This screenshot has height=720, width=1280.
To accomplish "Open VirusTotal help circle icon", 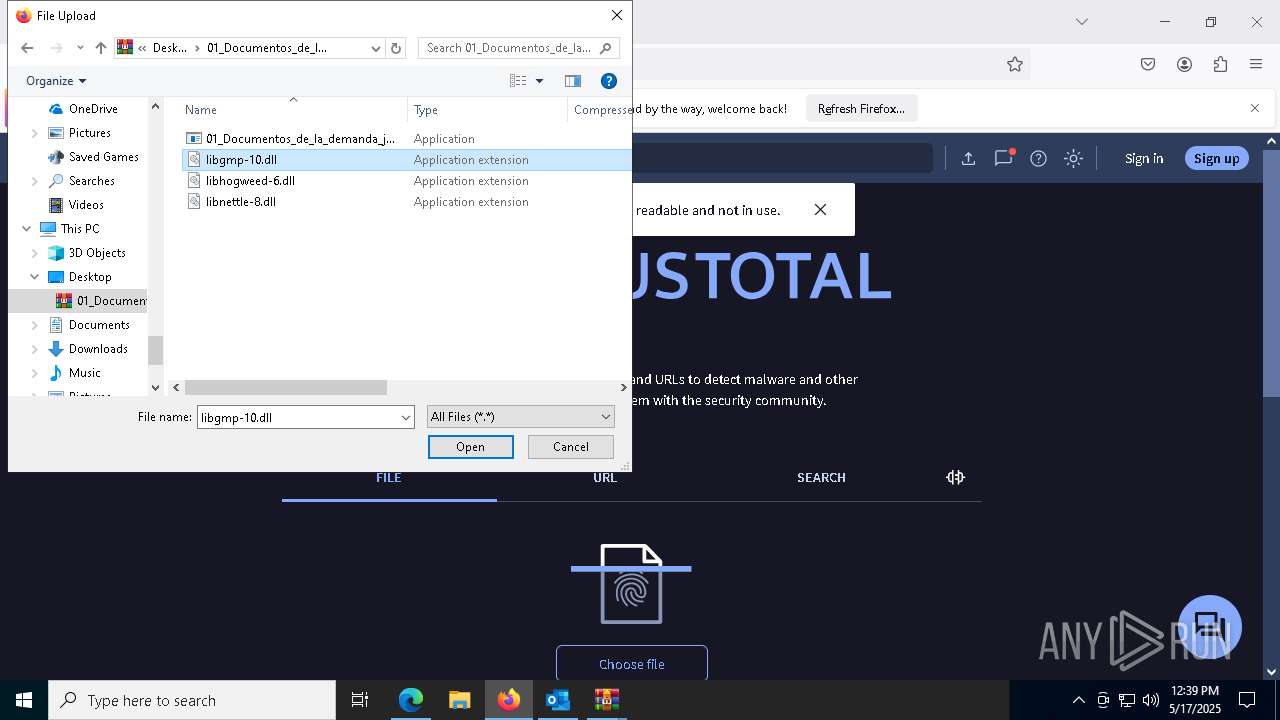I will (x=1039, y=158).
